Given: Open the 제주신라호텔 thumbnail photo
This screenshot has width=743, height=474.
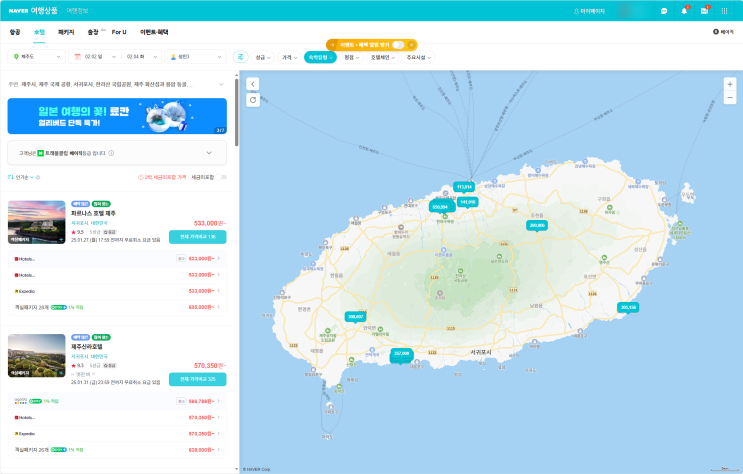Looking at the screenshot, I should pyautogui.click(x=36, y=356).
